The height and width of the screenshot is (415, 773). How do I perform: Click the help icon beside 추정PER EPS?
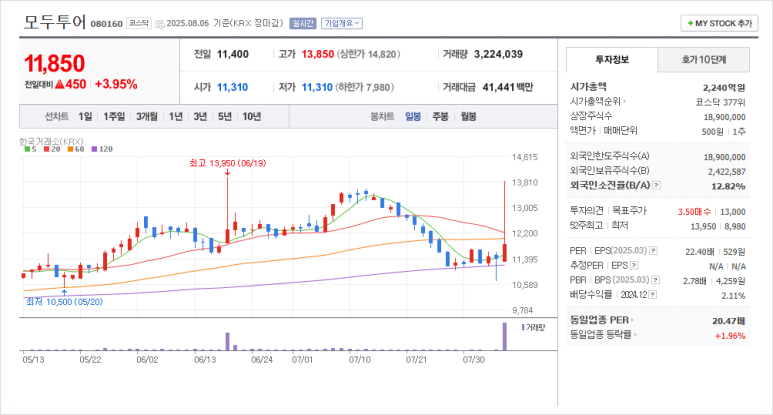(x=634, y=266)
